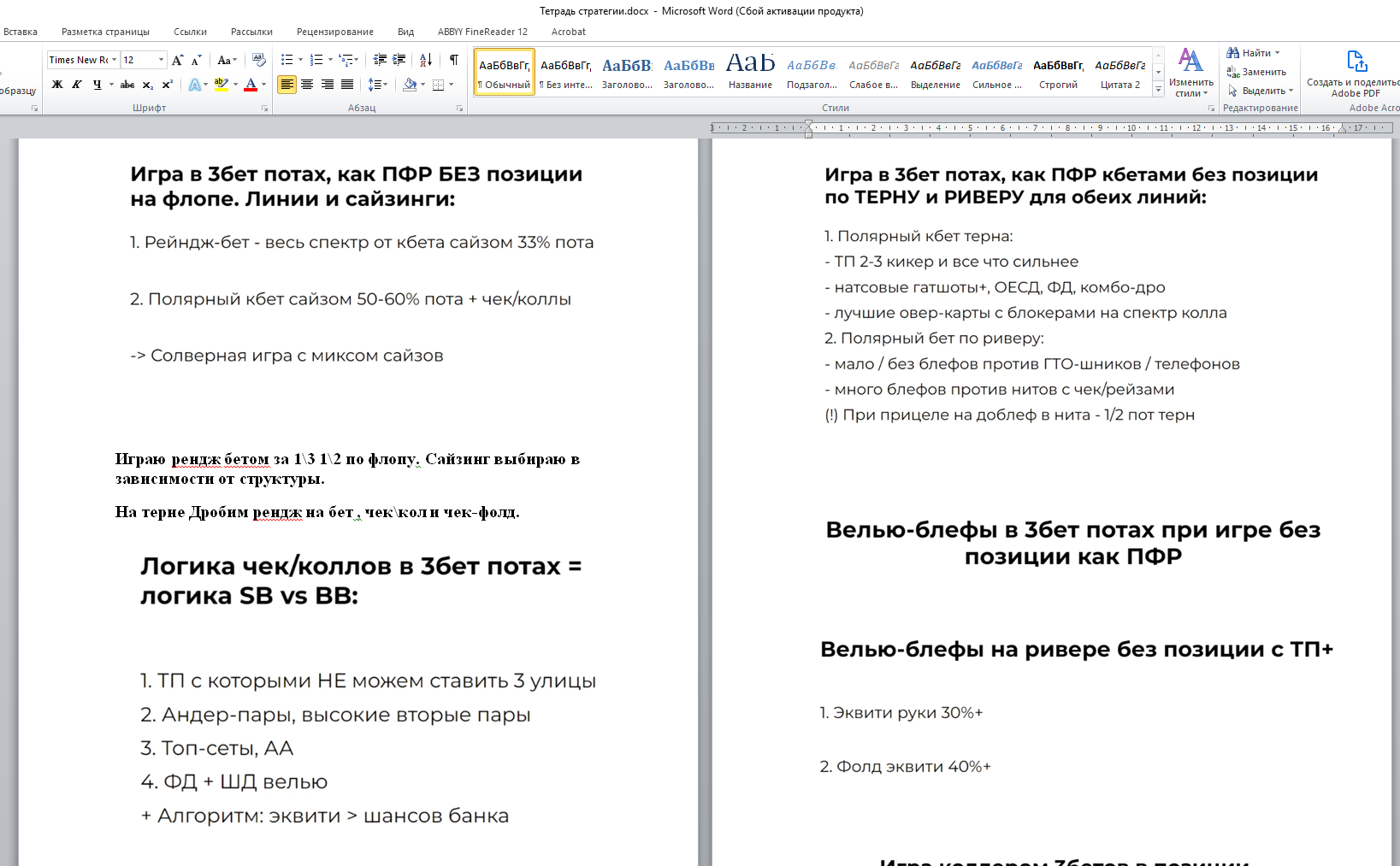Open the Абзац dialog launcher

[x=460, y=109]
